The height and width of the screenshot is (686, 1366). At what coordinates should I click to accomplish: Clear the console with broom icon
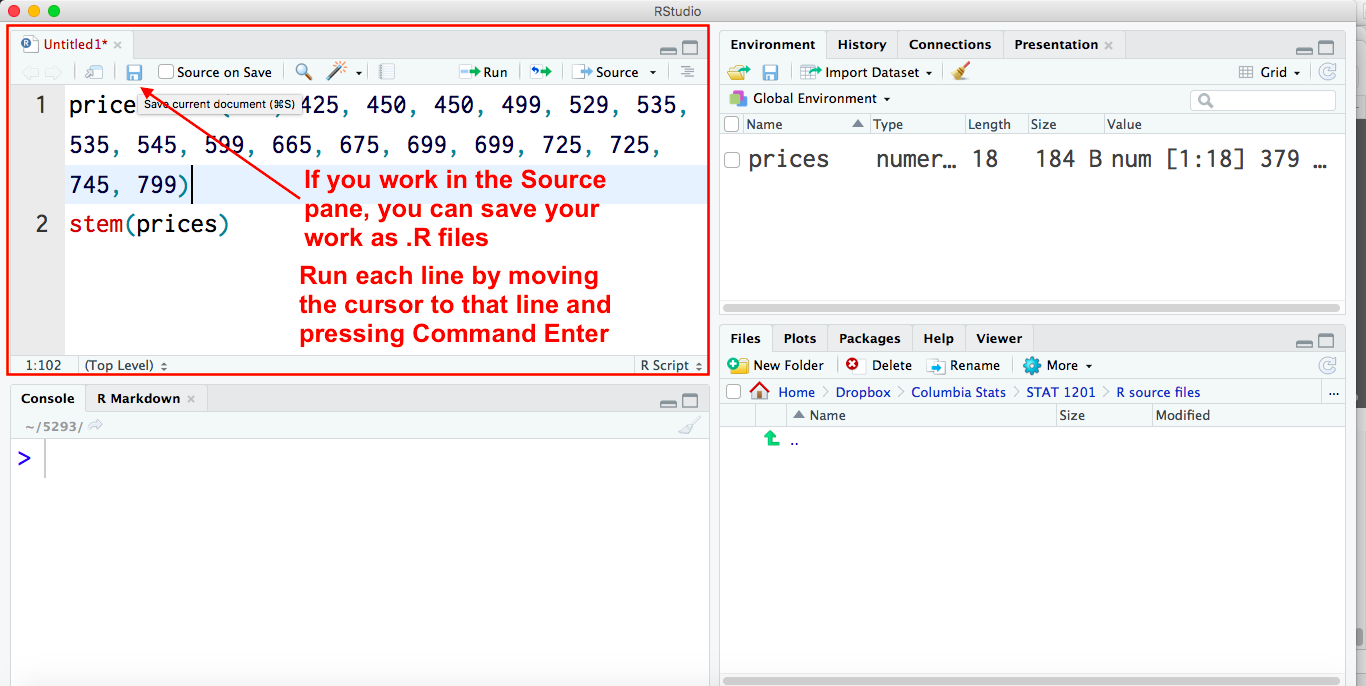point(689,426)
